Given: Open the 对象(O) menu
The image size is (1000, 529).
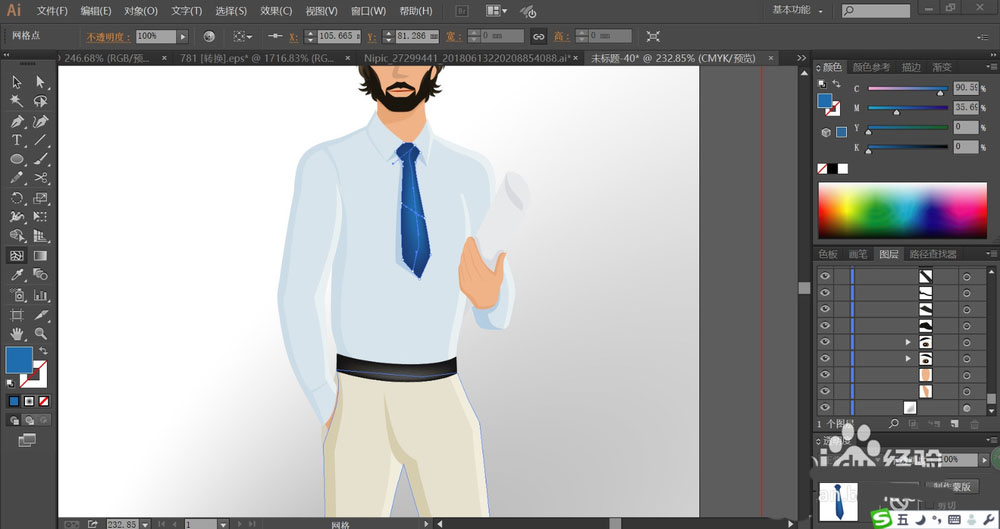Looking at the screenshot, I should (141, 11).
